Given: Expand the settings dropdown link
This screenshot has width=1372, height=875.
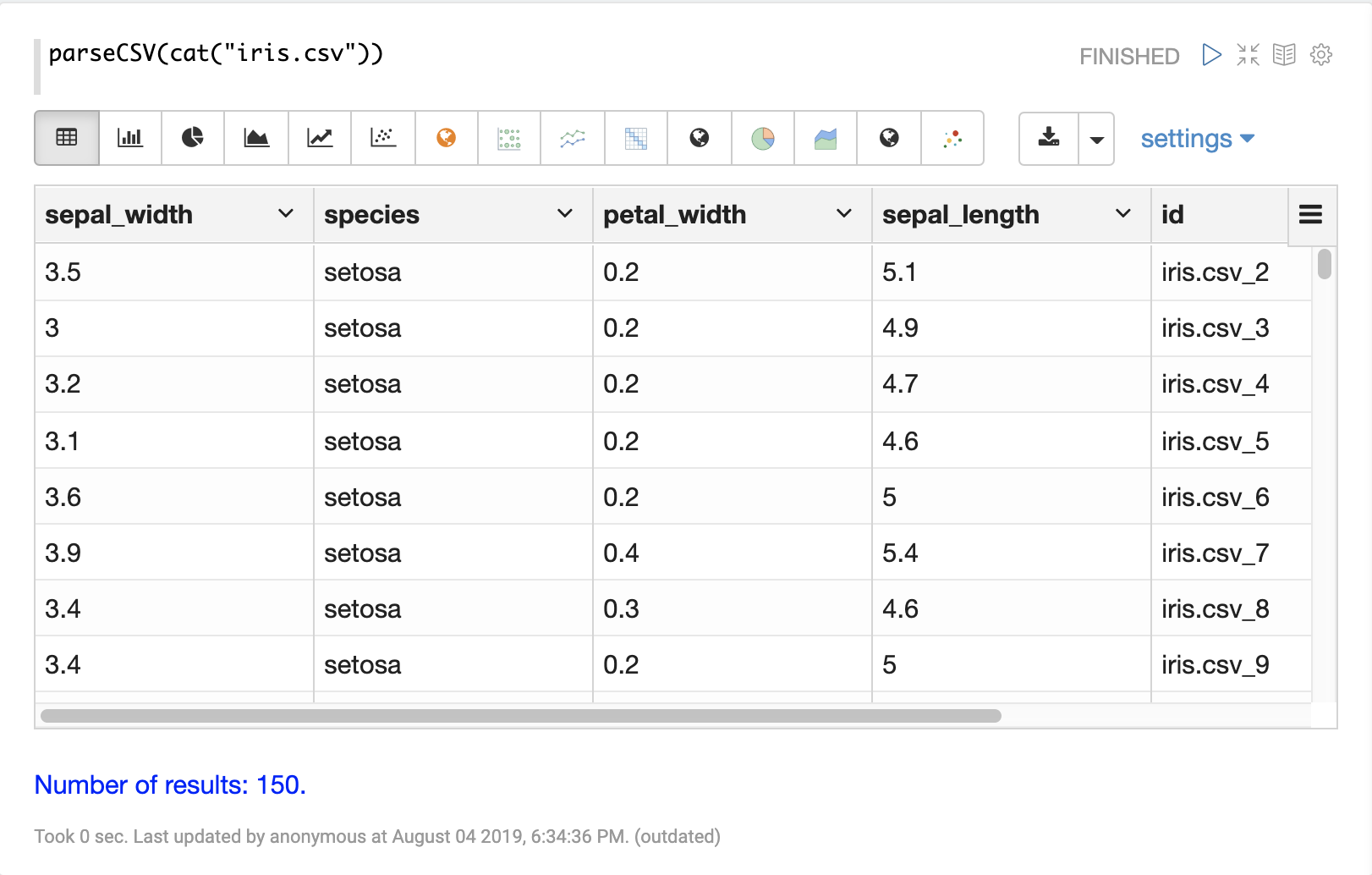Looking at the screenshot, I should 1196,139.
